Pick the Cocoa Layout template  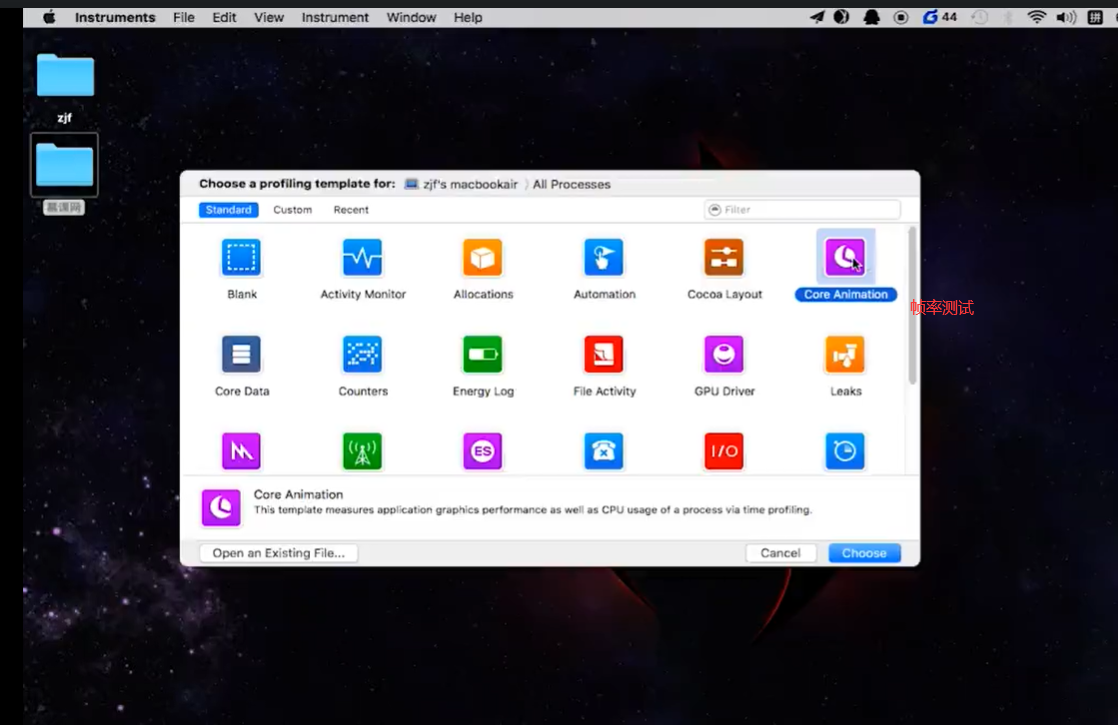[724, 257]
